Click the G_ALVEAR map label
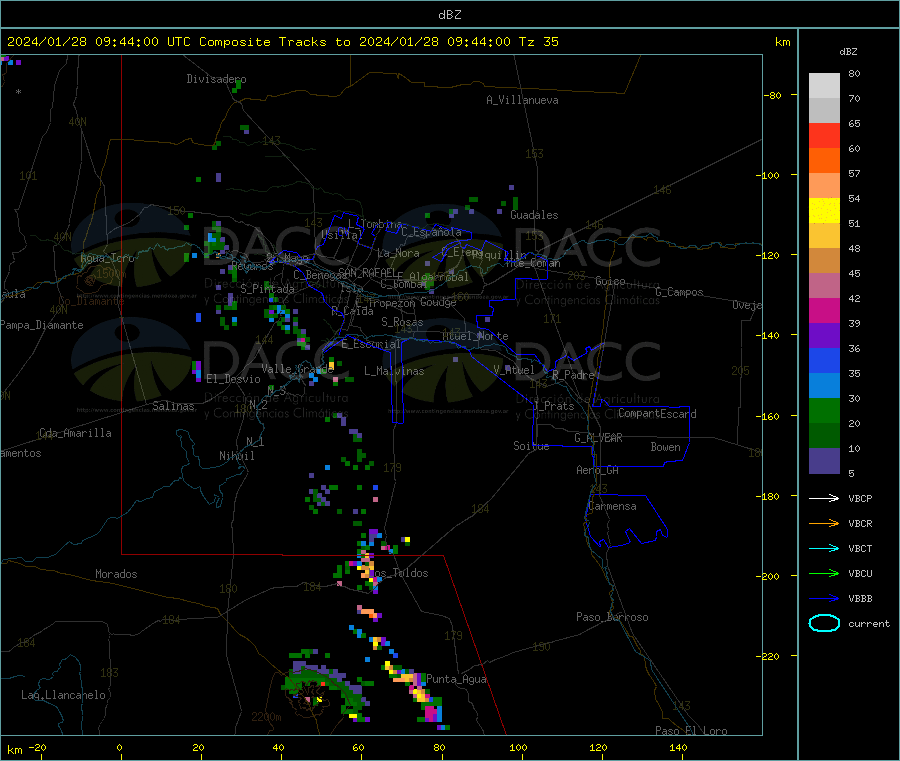 tap(598, 438)
